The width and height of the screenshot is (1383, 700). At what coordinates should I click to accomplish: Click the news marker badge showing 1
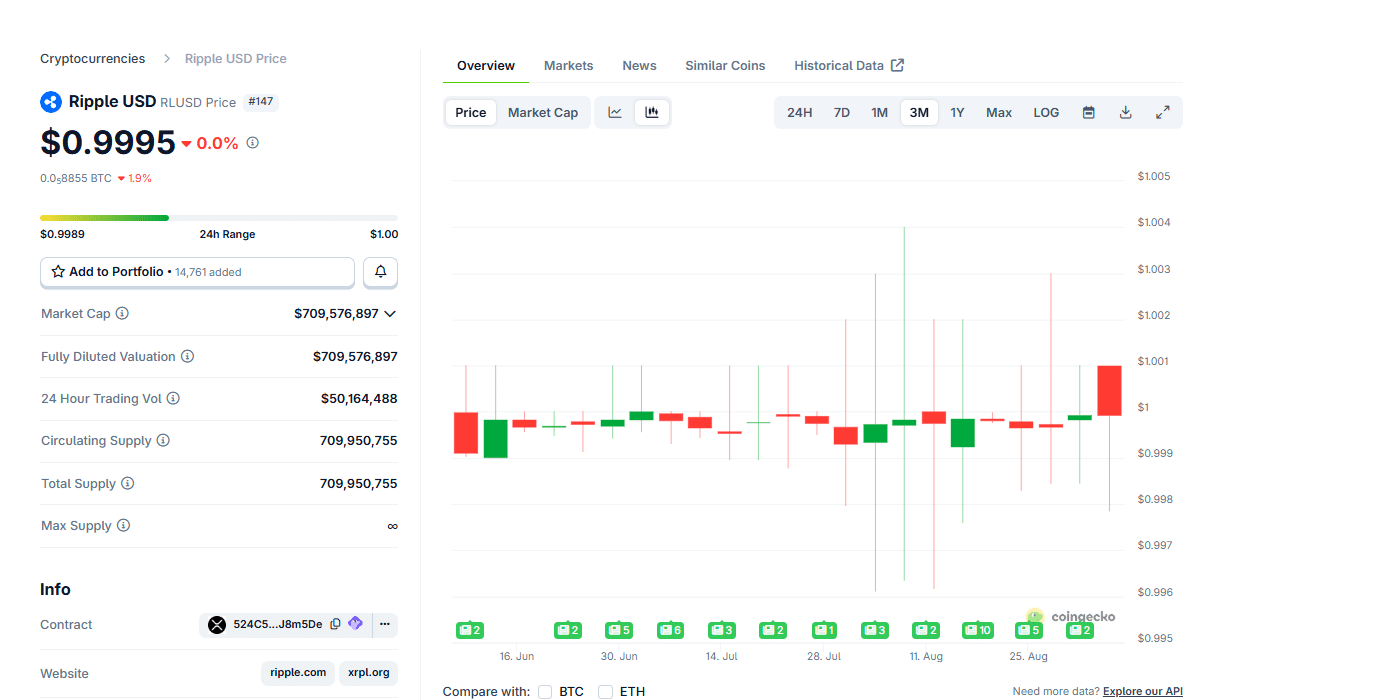[824, 630]
